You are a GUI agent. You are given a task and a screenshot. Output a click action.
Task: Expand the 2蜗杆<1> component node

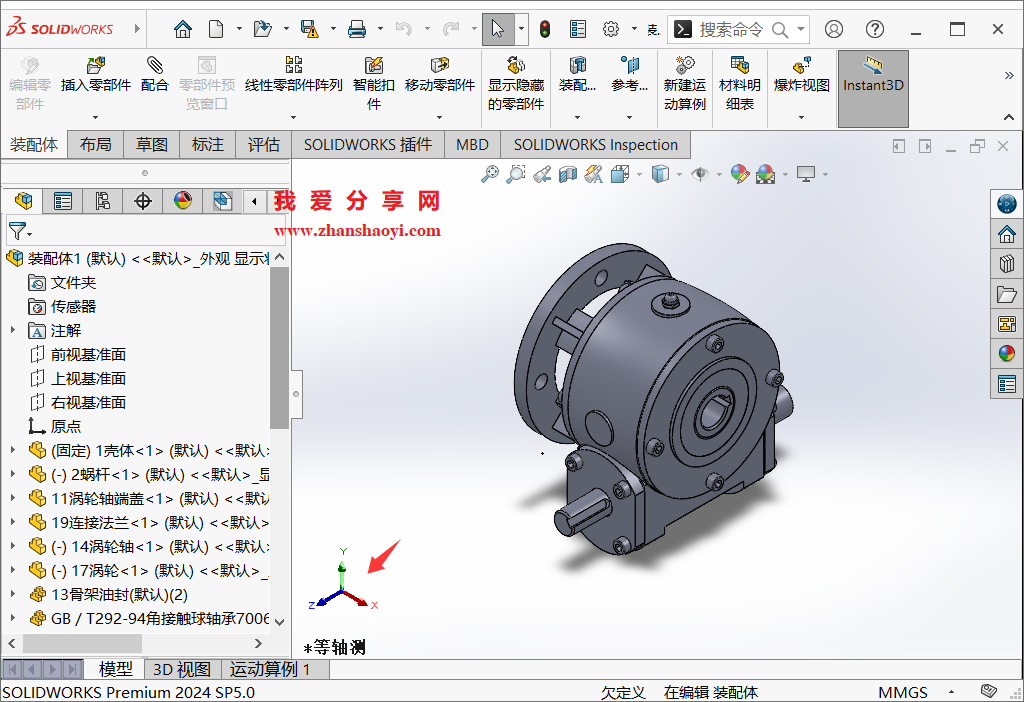pos(12,474)
